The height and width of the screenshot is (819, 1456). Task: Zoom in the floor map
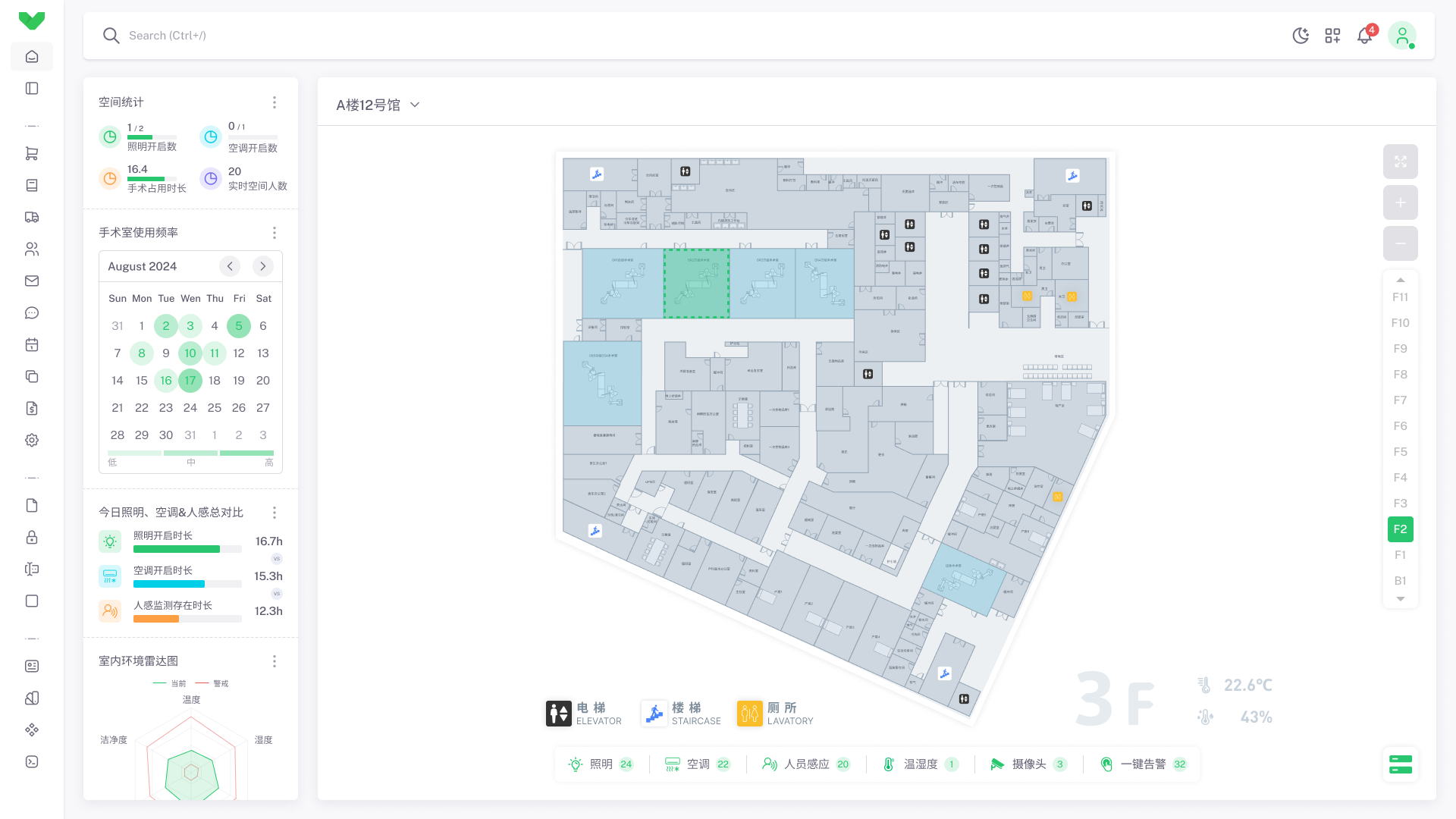point(1400,202)
